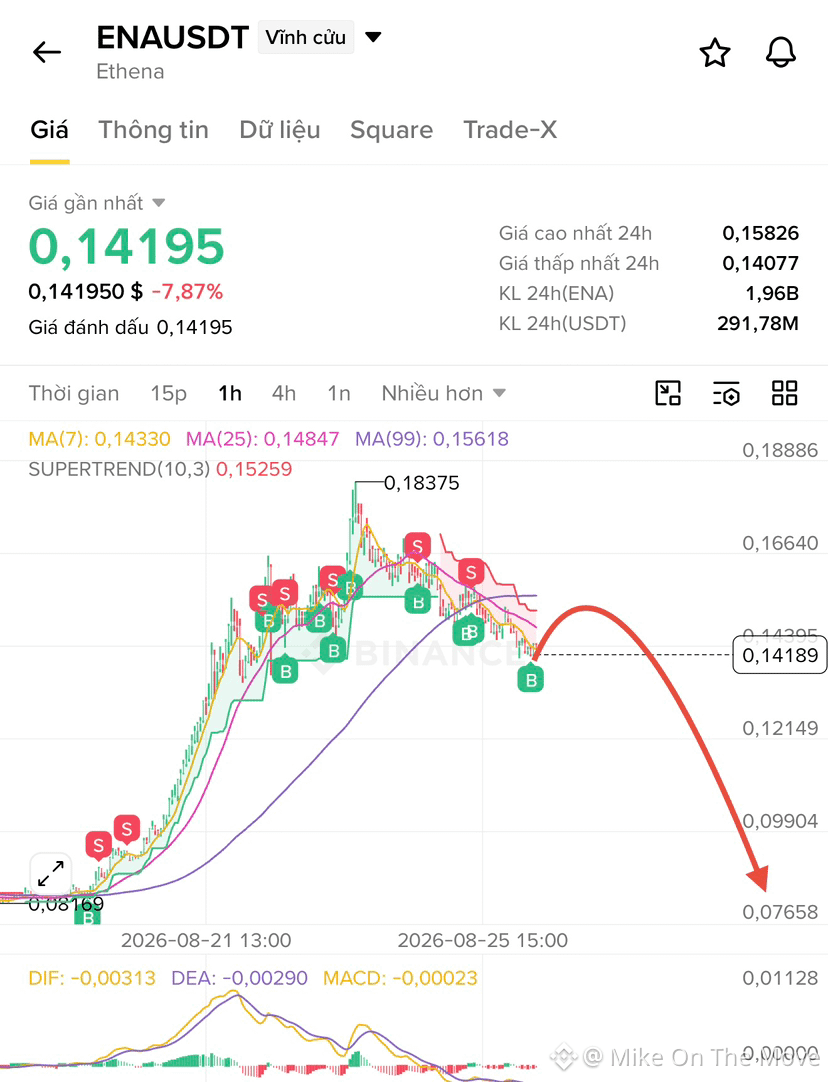This screenshot has width=828, height=1082.
Task: Tap the KL 24h(ENA) volume 1,96B
Action: [772, 293]
